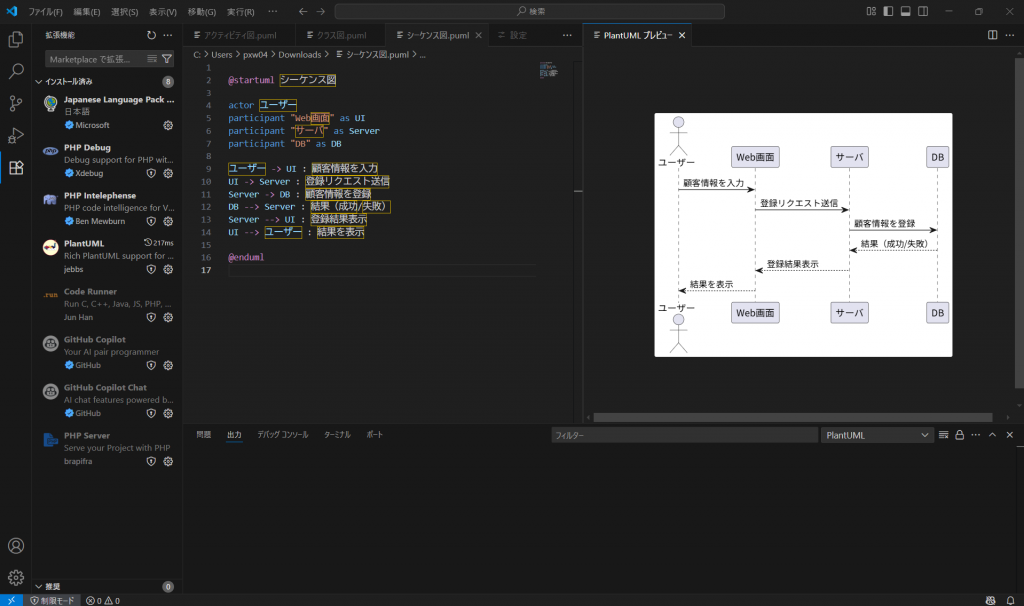1024x606 pixels.
Task: Switch to アクティビティ図.puml tab
Action: (x=240, y=35)
